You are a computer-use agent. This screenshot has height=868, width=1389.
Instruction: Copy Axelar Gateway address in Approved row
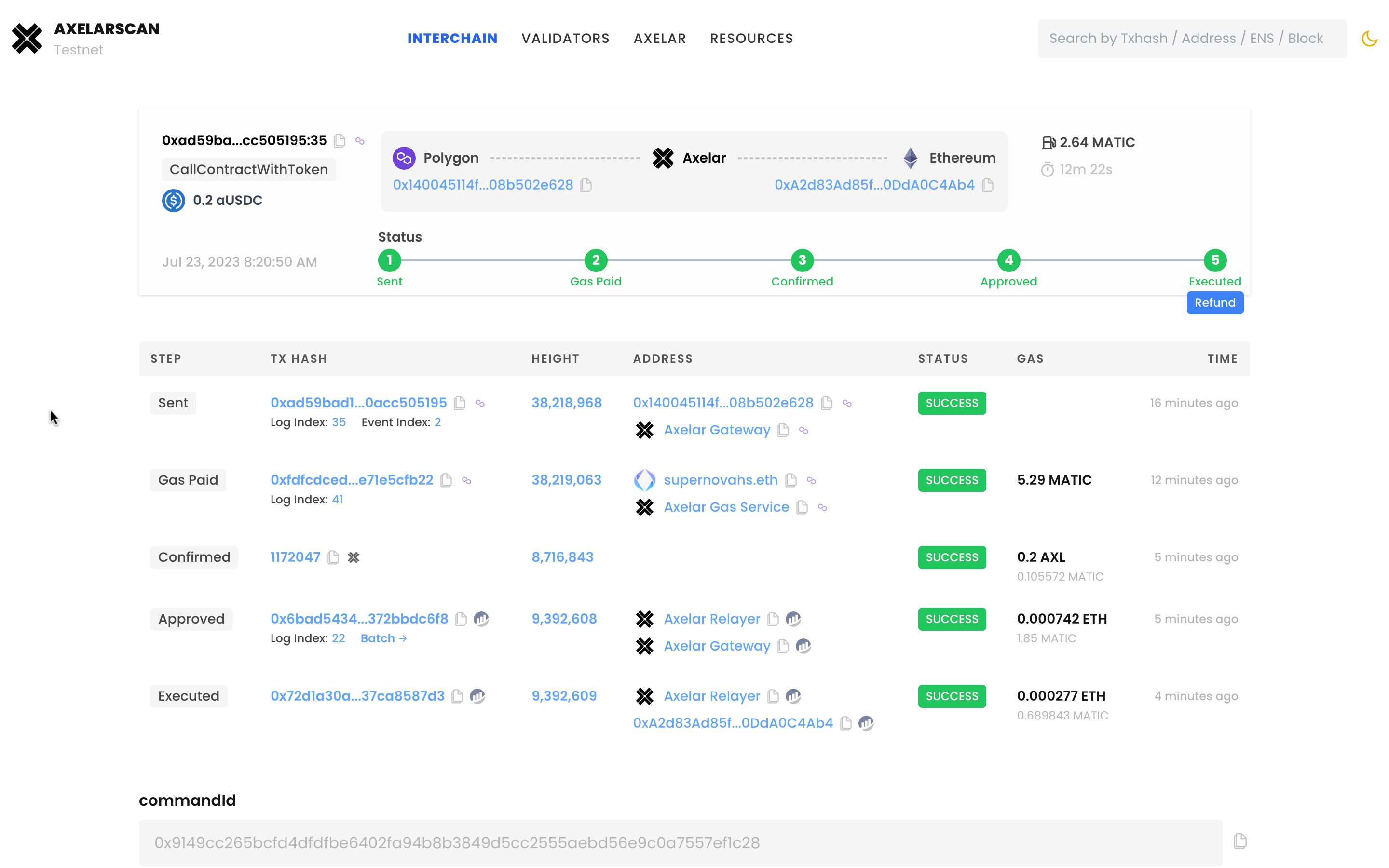coord(783,646)
